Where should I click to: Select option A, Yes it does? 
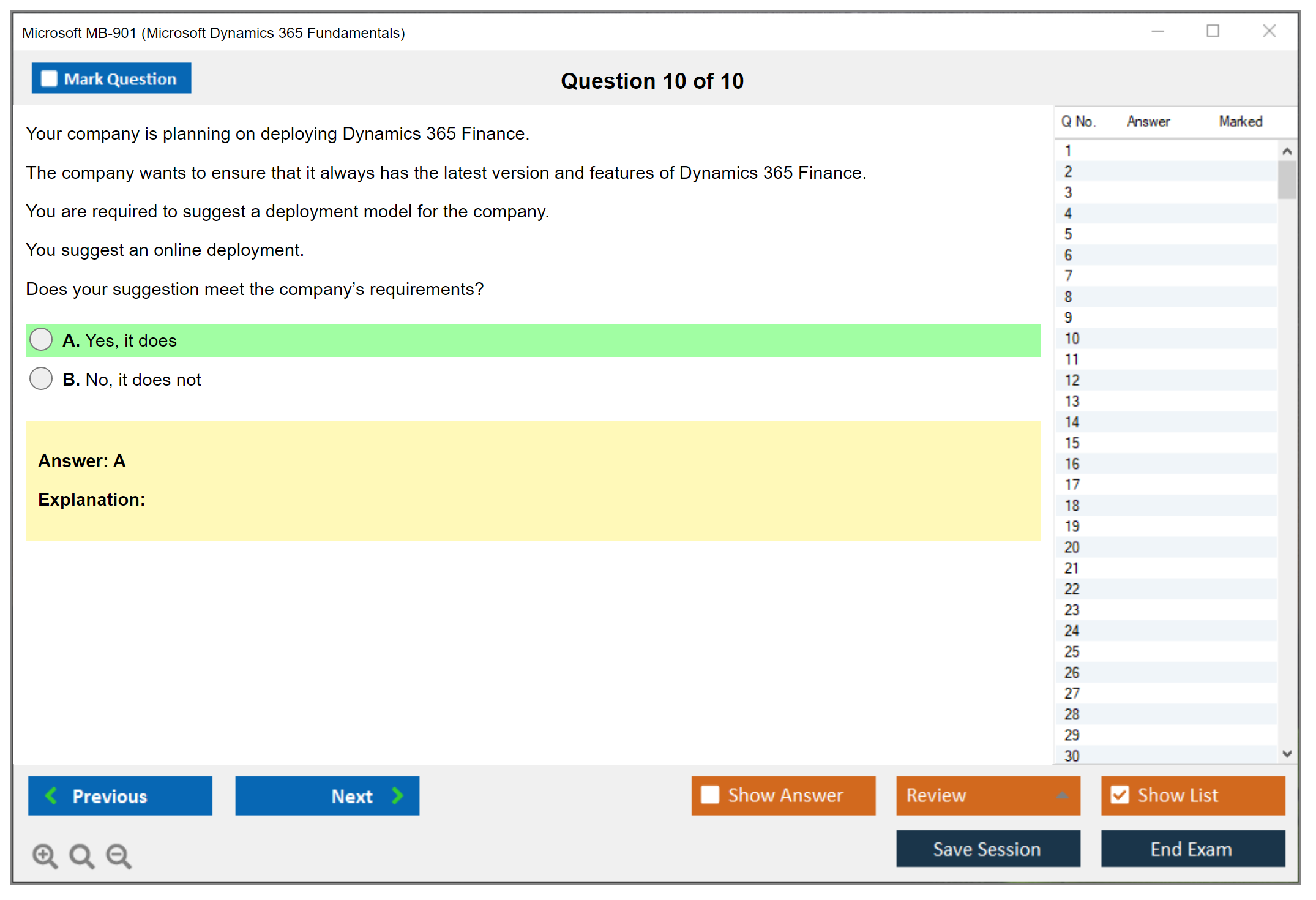pos(41,340)
